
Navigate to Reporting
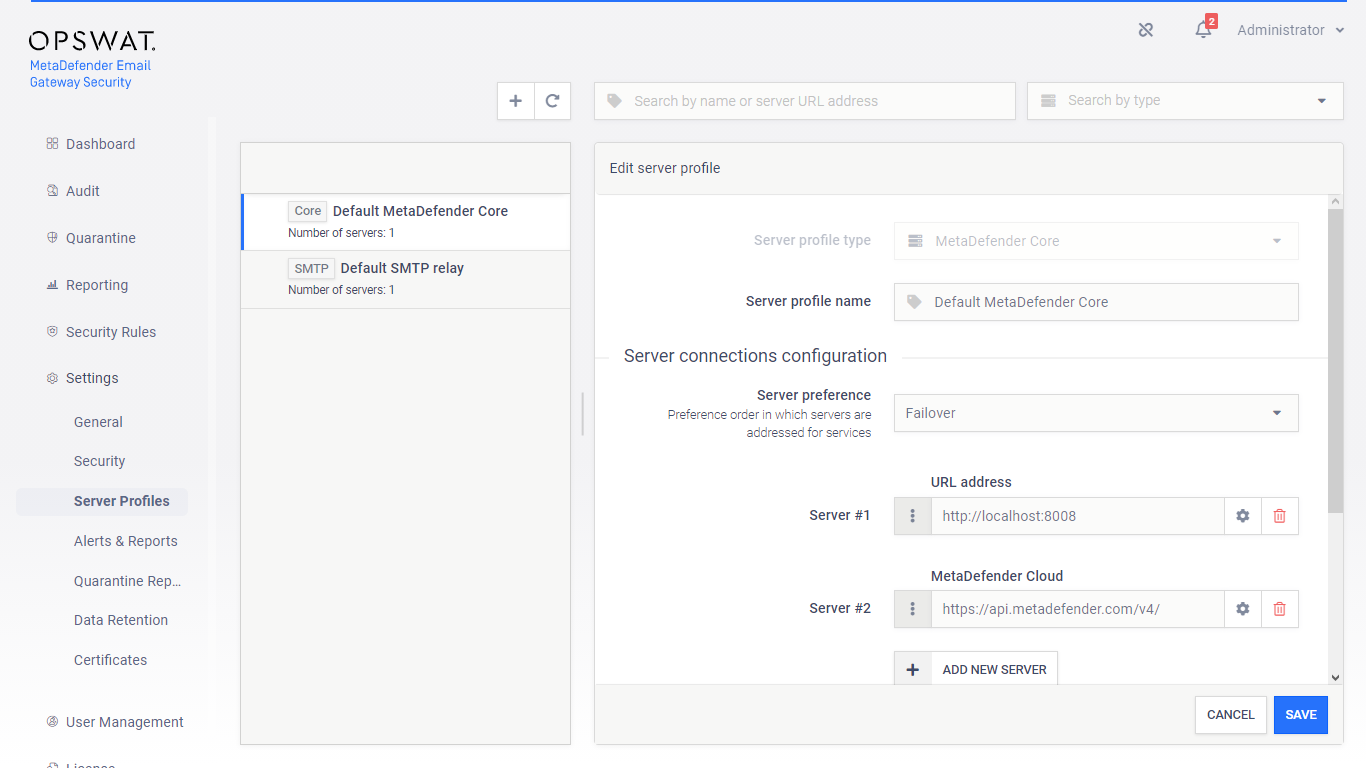(x=97, y=285)
